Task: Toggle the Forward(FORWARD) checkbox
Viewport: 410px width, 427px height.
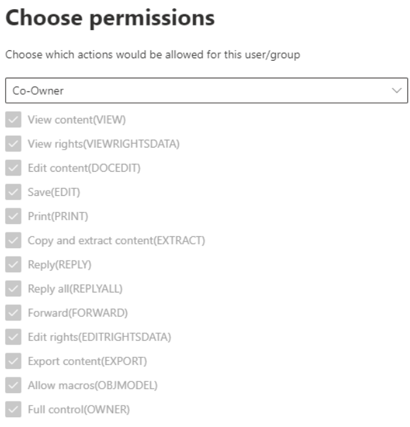Action: [x=13, y=313]
